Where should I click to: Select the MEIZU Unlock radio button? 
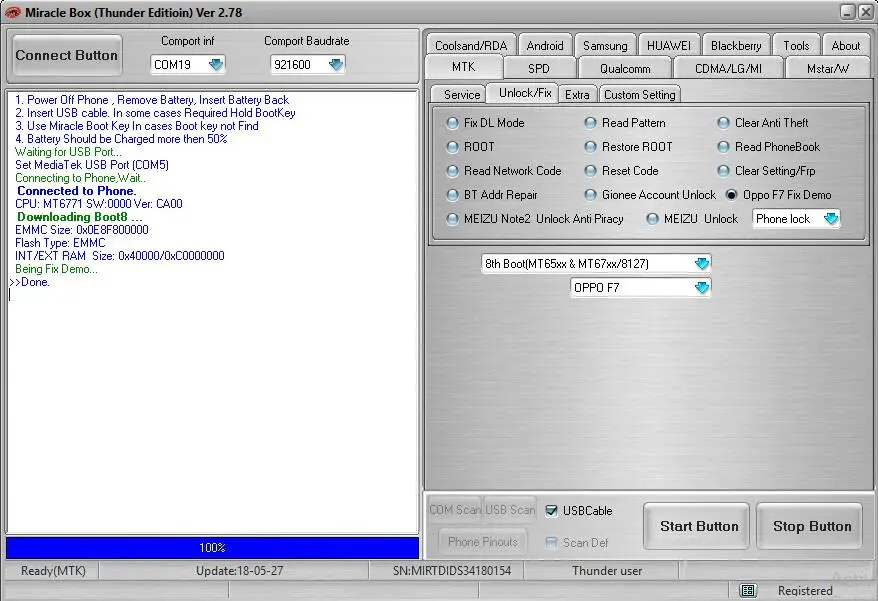[652, 219]
